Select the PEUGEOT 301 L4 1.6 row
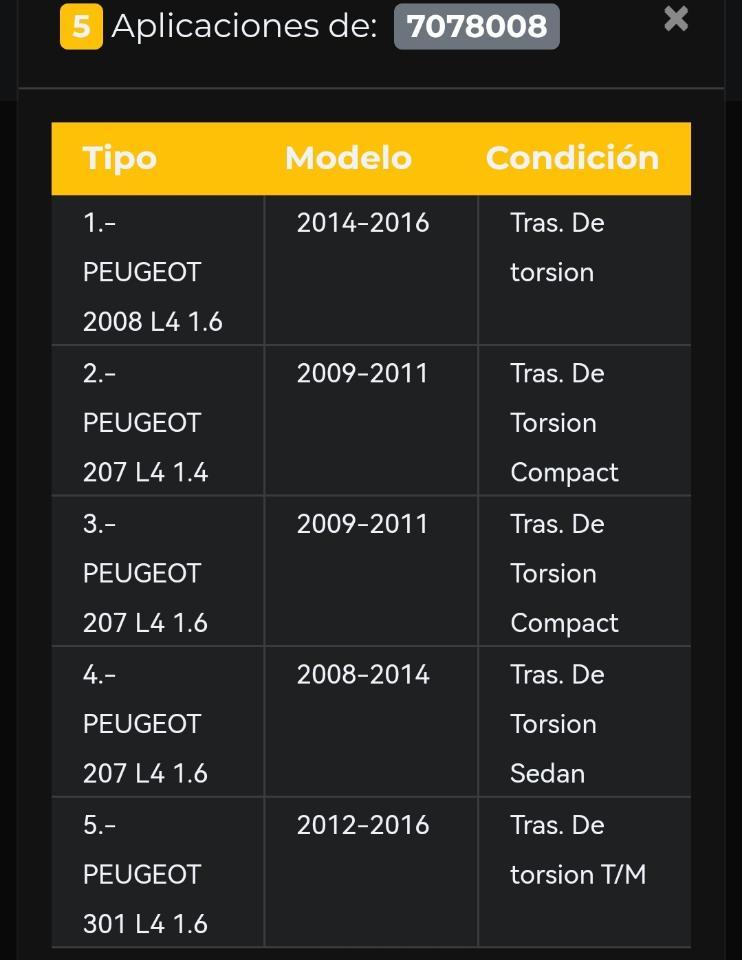742x960 pixels. (x=371, y=872)
